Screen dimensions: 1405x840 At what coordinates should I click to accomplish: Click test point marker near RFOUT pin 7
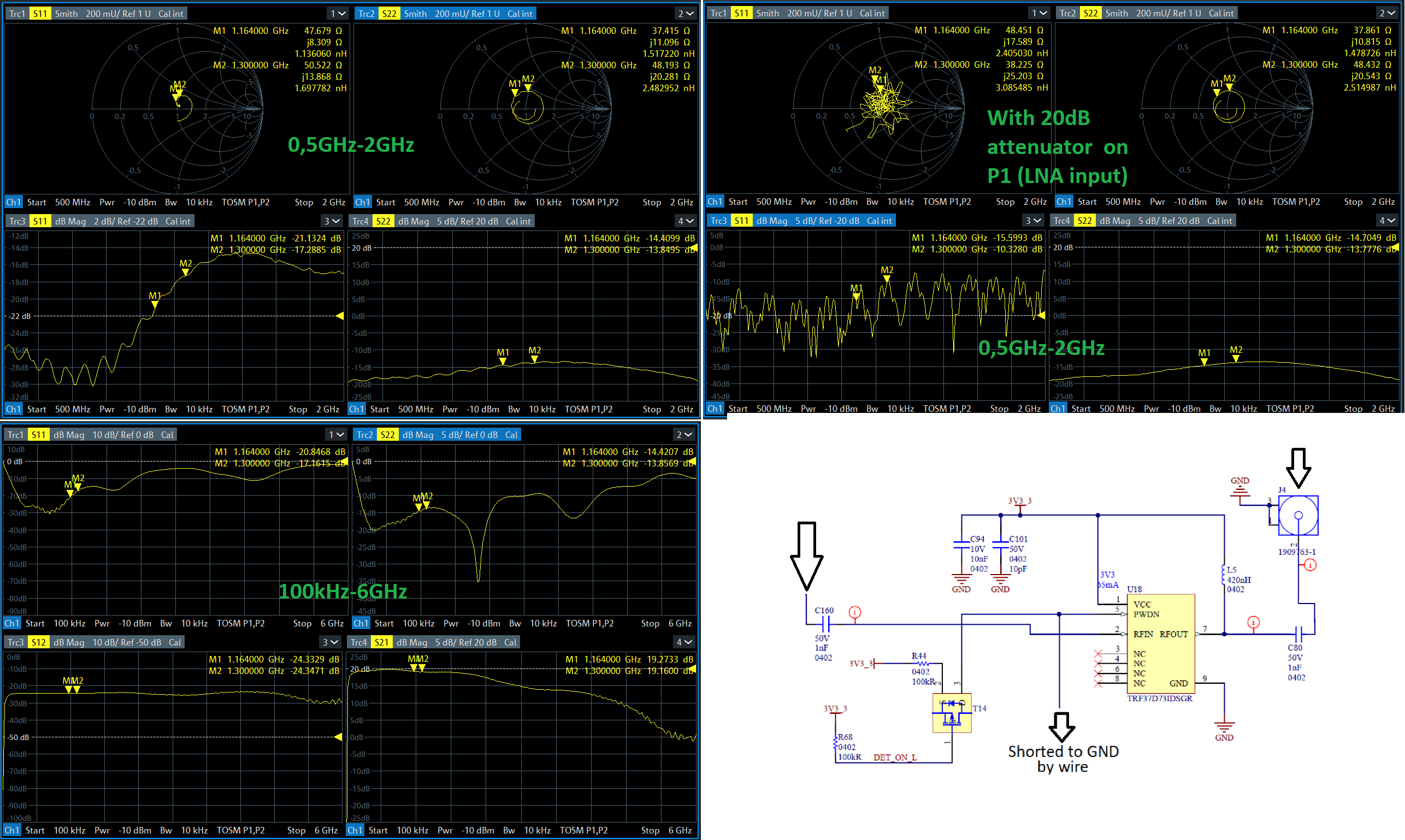[1254, 623]
